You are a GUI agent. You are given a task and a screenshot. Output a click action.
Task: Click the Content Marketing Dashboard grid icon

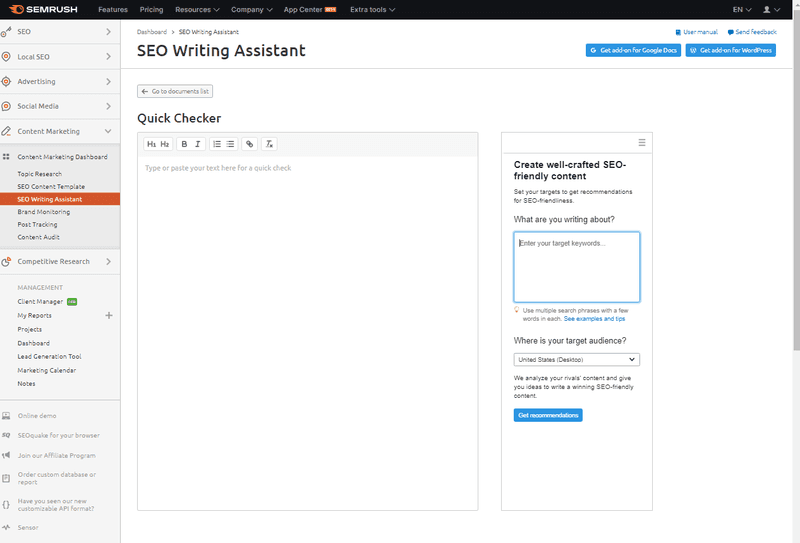[6, 157]
